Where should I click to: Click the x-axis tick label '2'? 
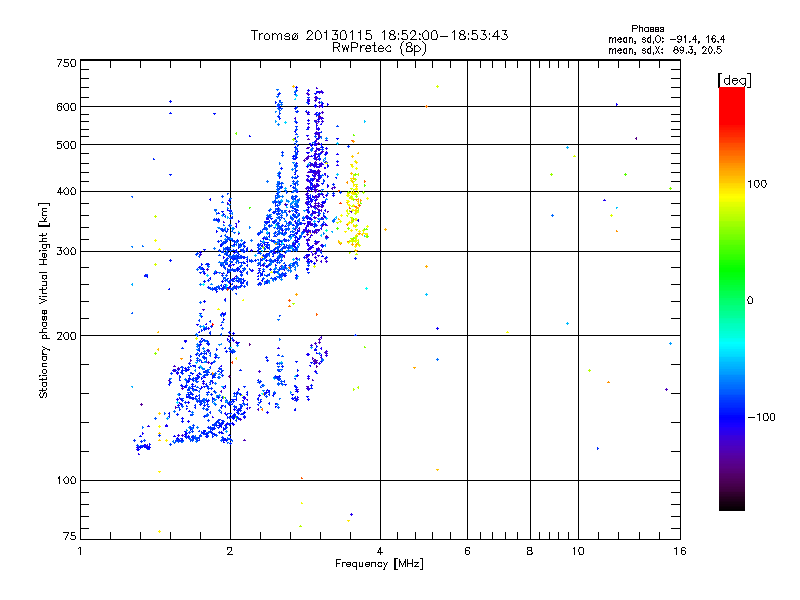pyautogui.click(x=230, y=551)
